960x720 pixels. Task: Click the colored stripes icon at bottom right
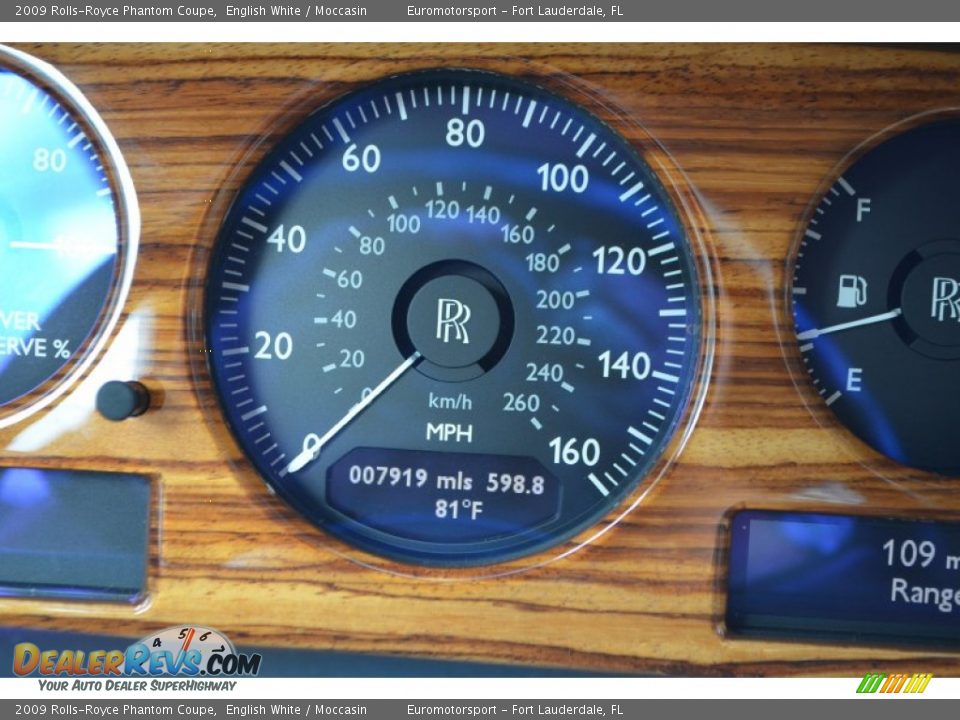[893, 683]
